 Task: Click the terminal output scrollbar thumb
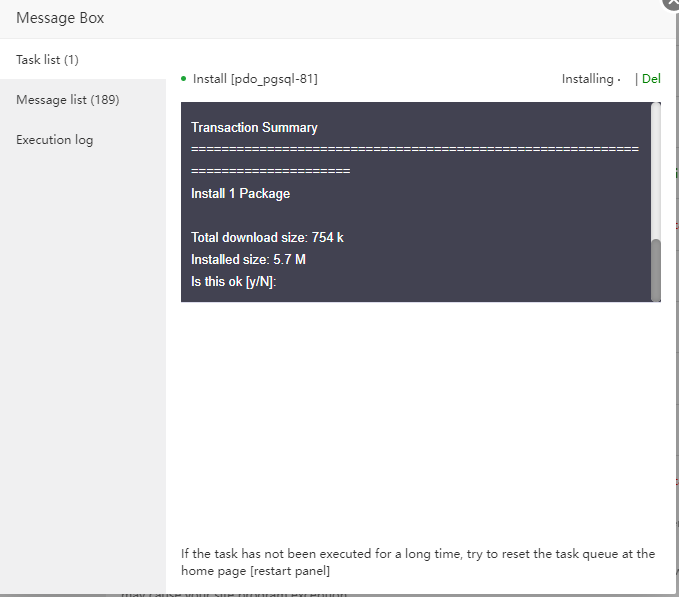pyautogui.click(x=656, y=269)
